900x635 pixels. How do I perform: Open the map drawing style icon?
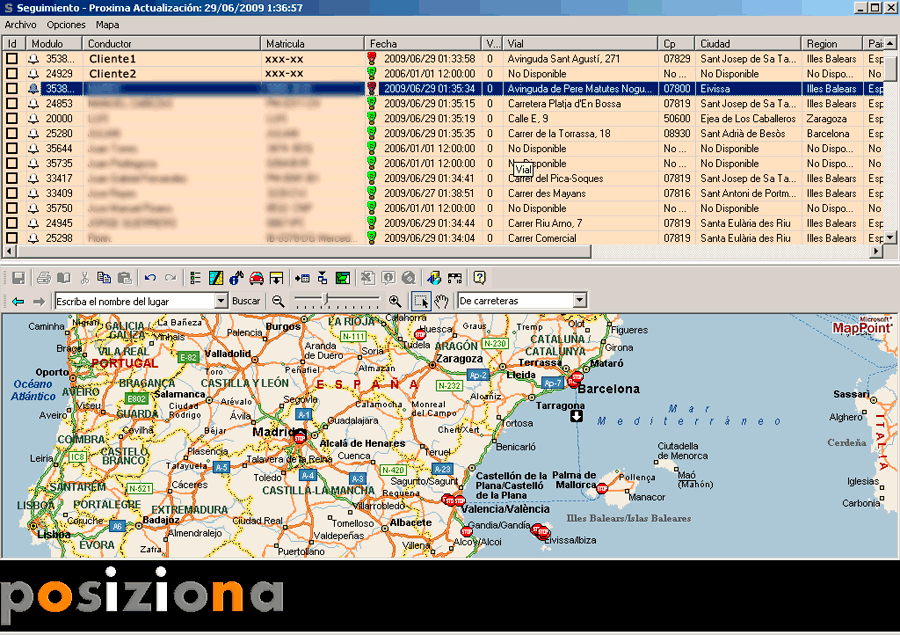tap(216, 278)
